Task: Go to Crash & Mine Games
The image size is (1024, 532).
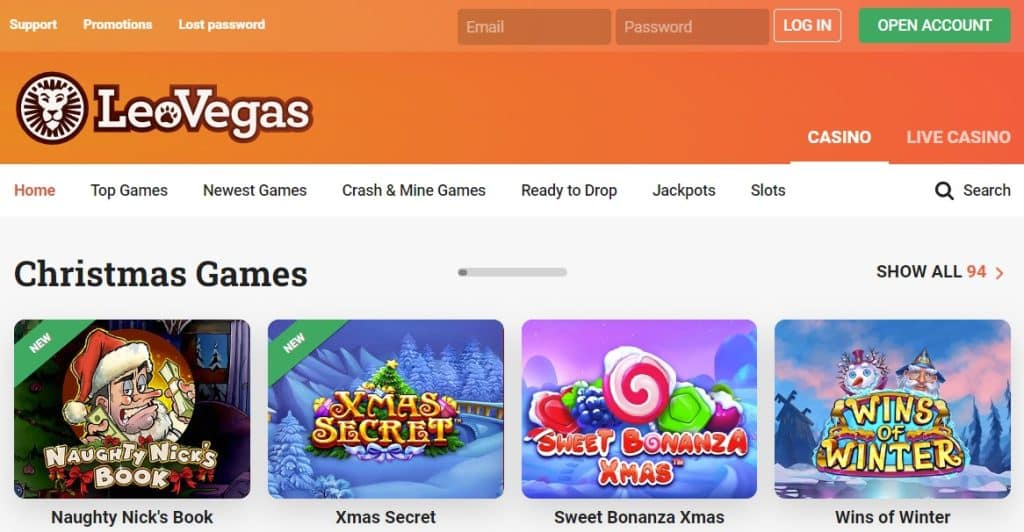Action: [414, 191]
